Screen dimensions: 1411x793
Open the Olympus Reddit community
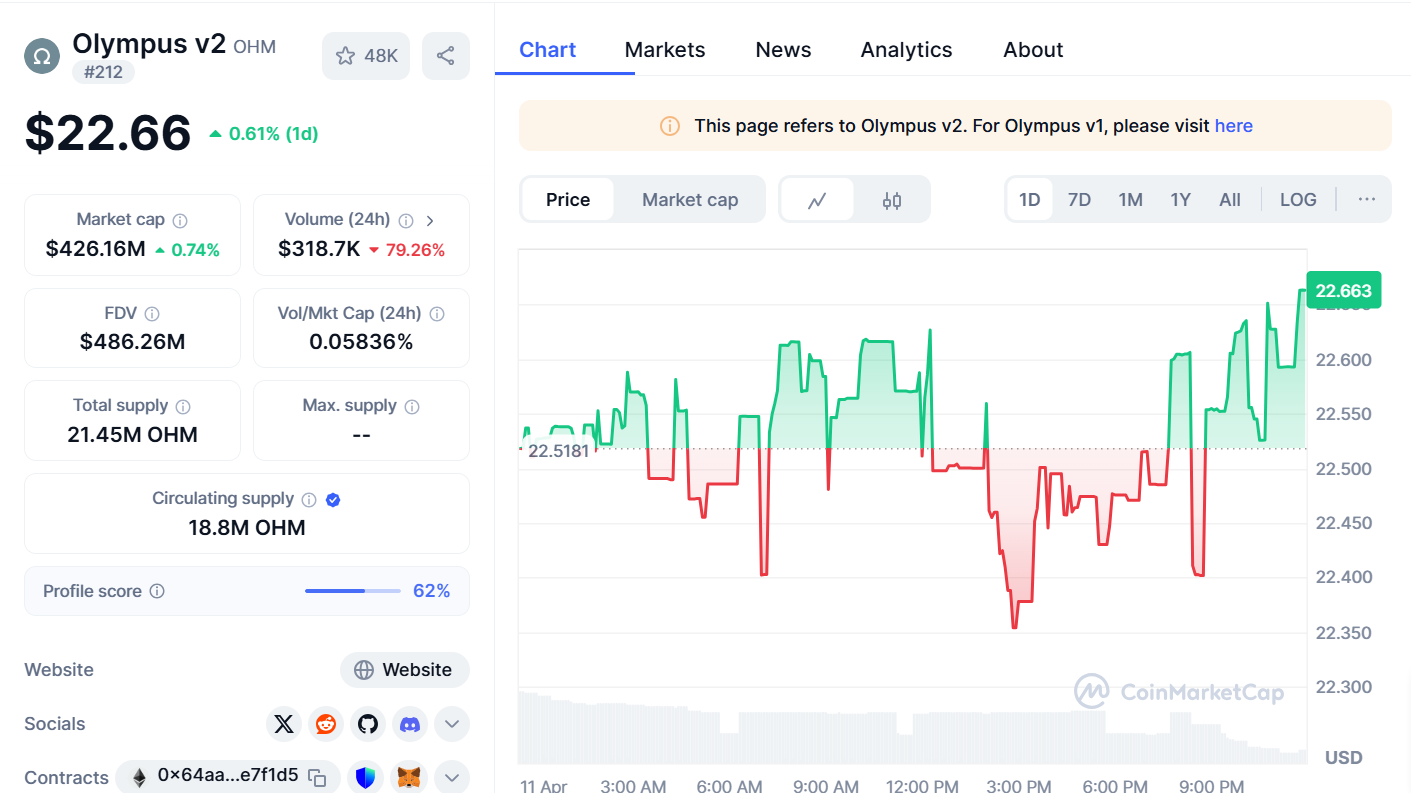[x=325, y=723]
